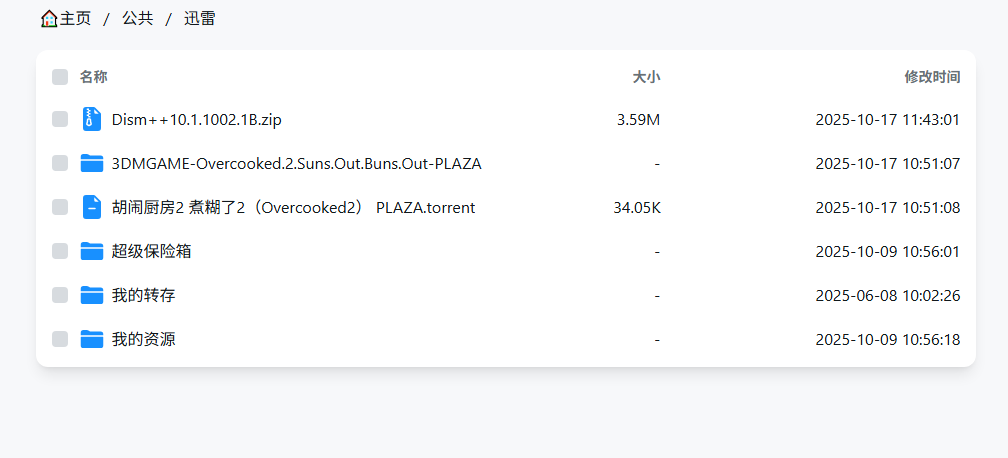
Task: Select the checkbox beside 超级保险箱
Action: [x=60, y=251]
